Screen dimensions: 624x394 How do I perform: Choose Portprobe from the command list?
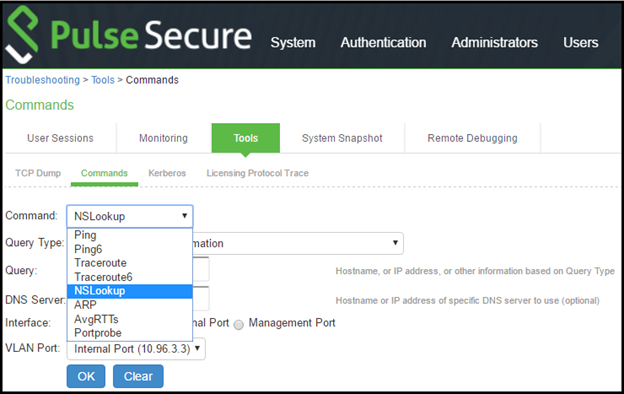coord(130,333)
